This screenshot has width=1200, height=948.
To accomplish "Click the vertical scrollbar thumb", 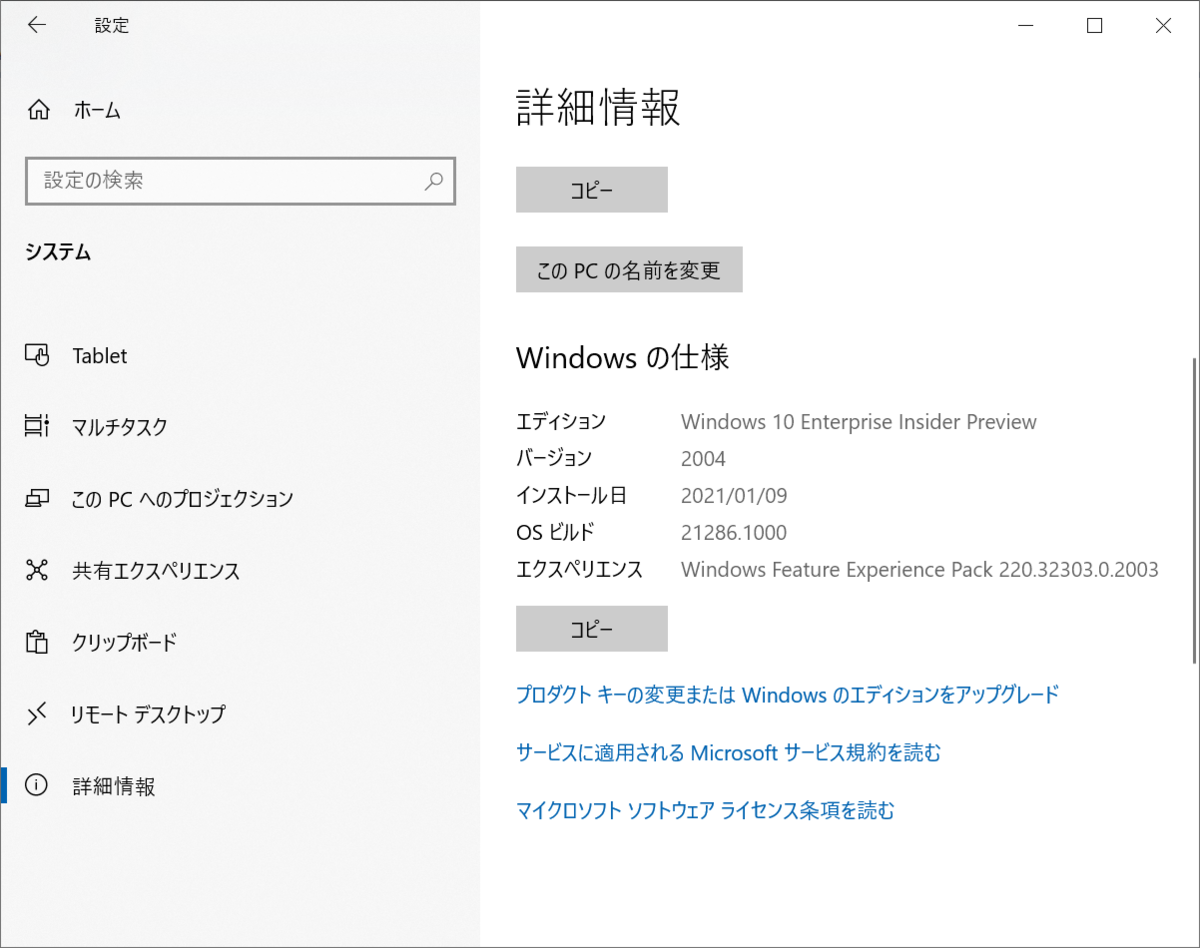I will [x=1194, y=510].
